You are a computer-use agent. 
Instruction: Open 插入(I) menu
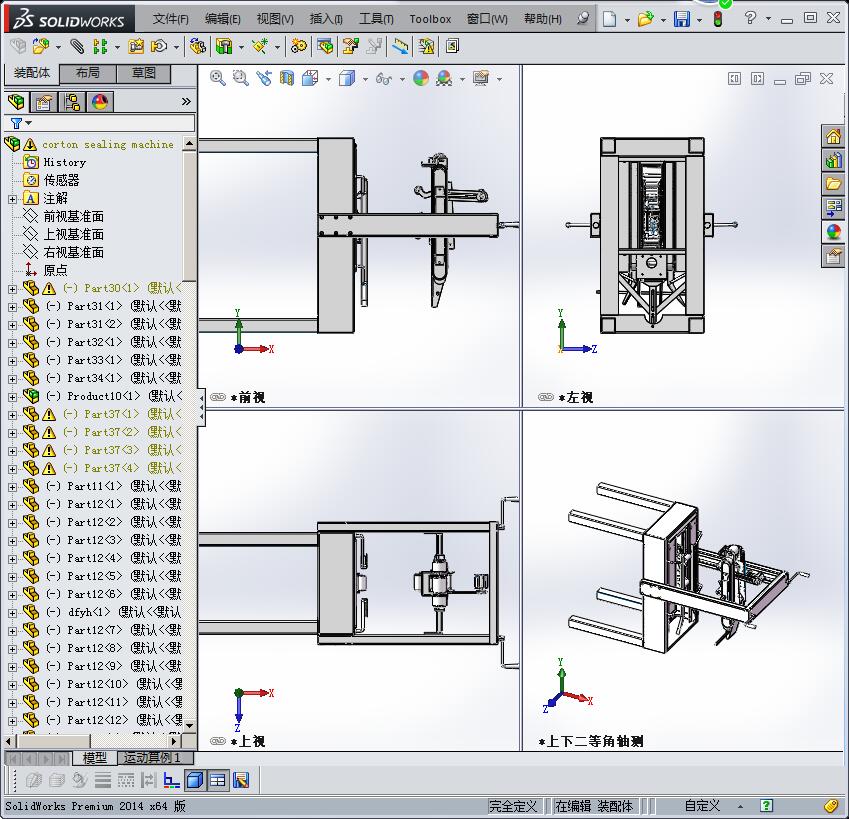coord(326,19)
